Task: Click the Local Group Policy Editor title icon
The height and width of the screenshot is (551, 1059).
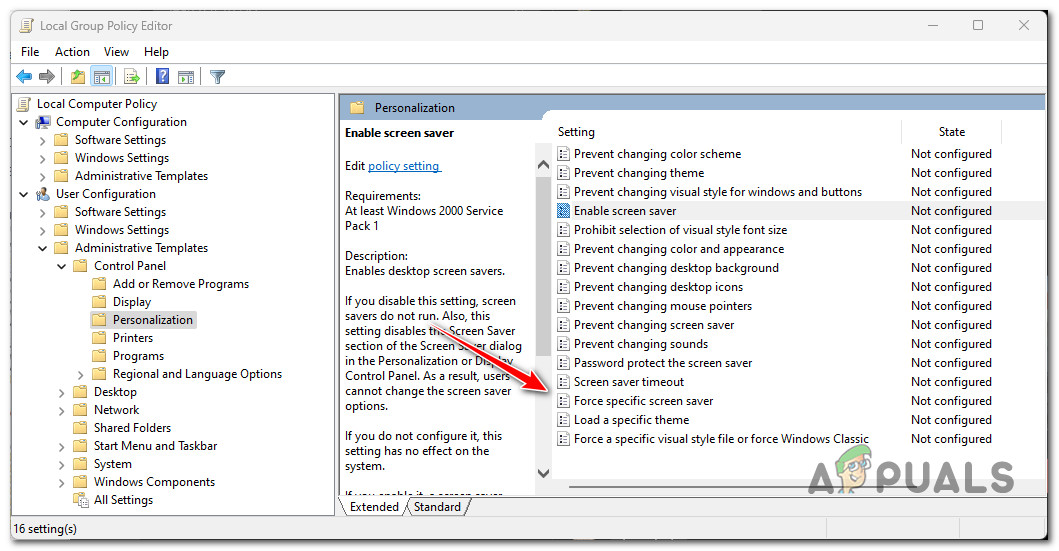Action: point(26,26)
